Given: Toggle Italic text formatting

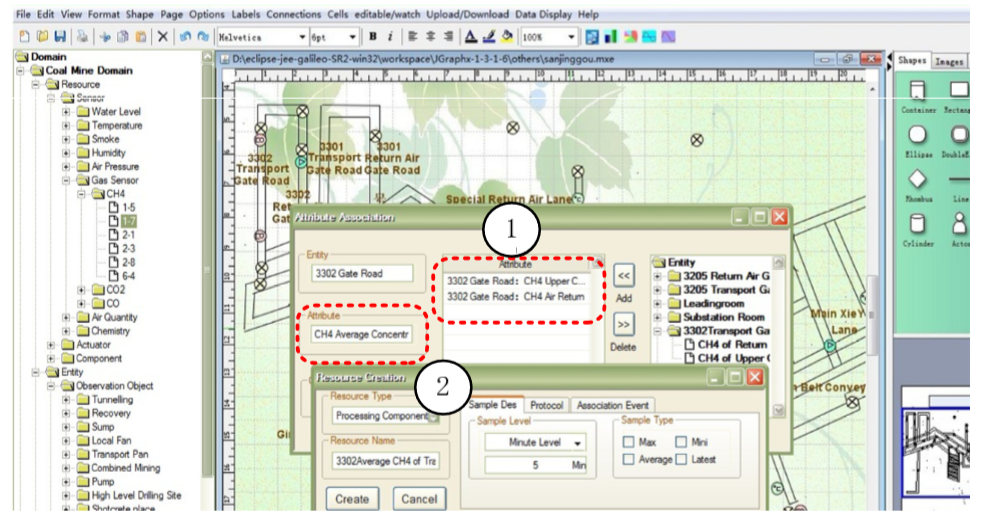Looking at the screenshot, I should click(x=390, y=37).
